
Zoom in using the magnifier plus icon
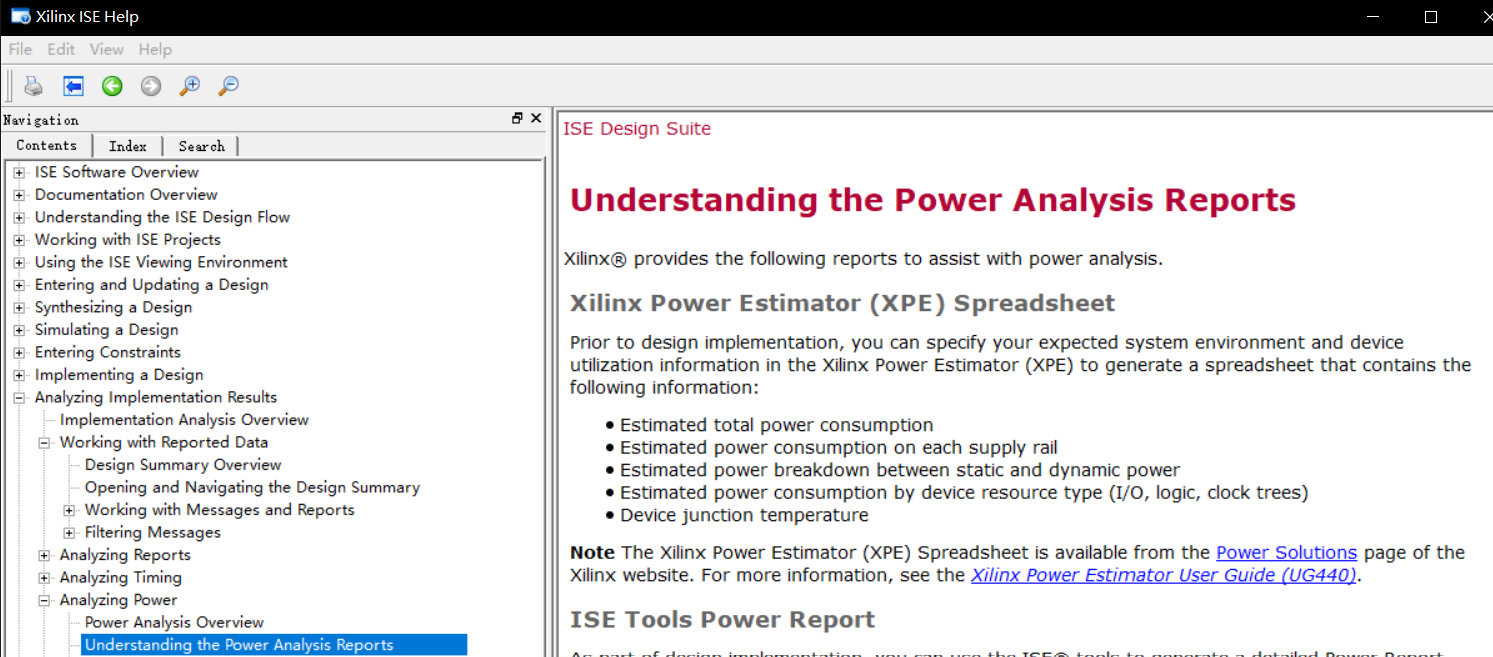click(189, 86)
